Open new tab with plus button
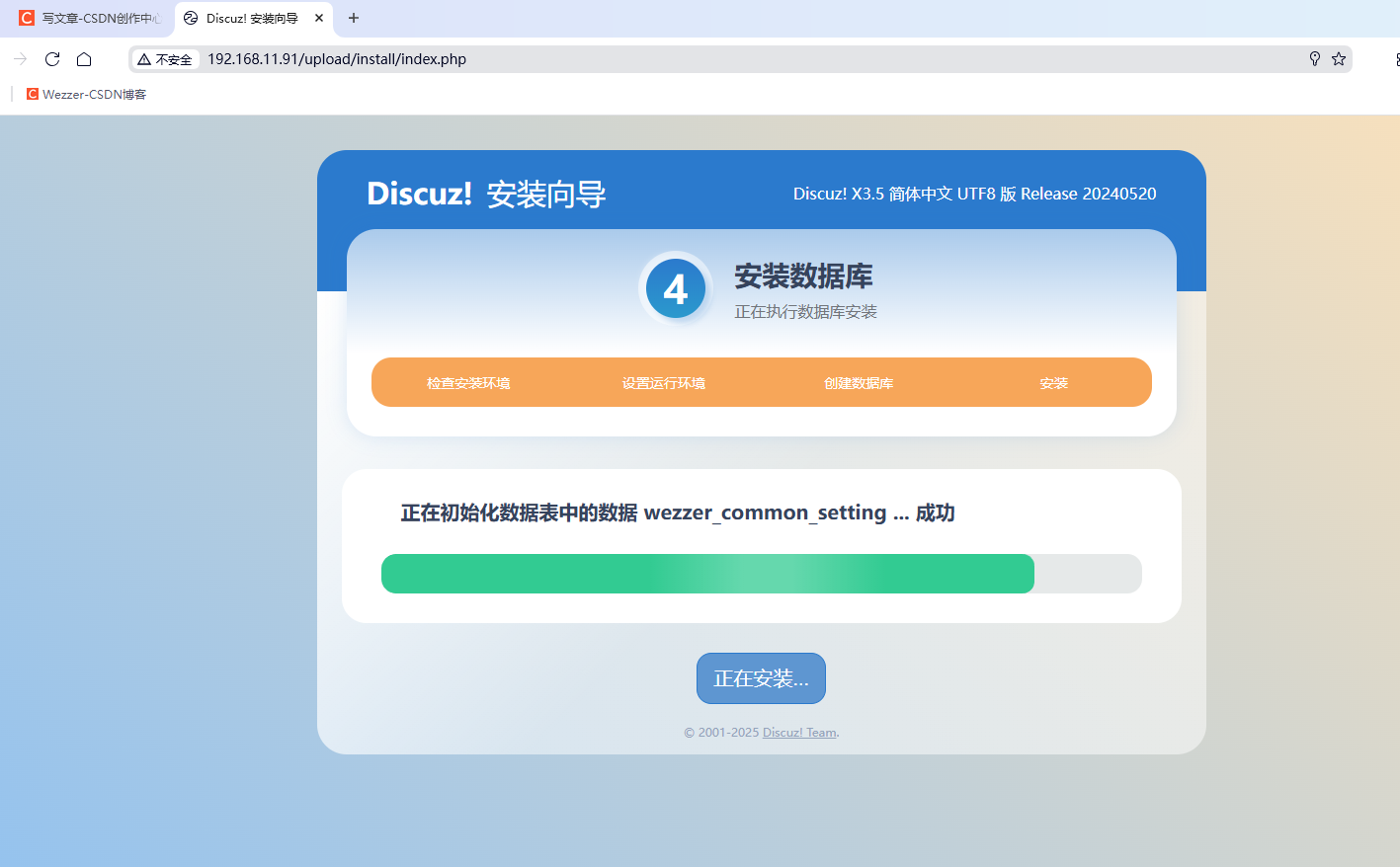The width and height of the screenshot is (1400, 867). tap(354, 18)
